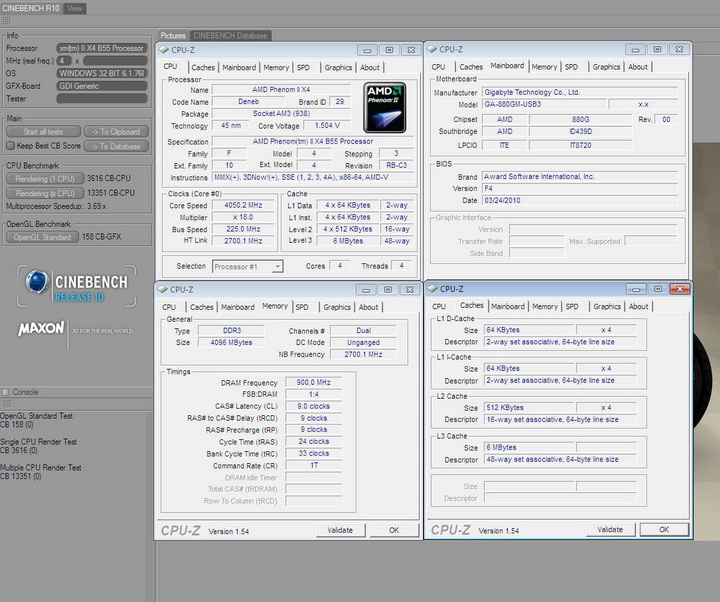Click the 13351 CB-CPU score

coord(111,193)
